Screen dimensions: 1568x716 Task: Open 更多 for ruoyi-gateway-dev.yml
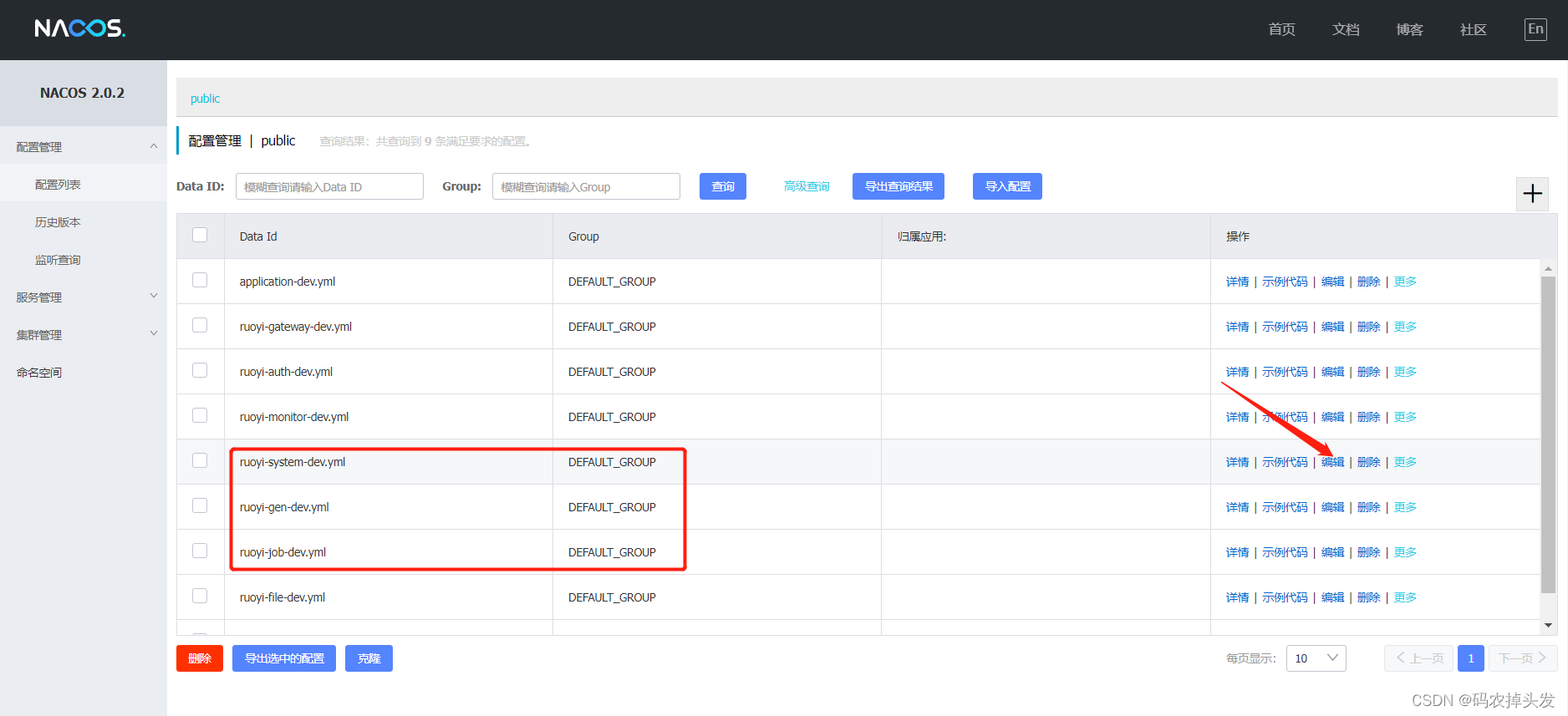[x=1405, y=327]
